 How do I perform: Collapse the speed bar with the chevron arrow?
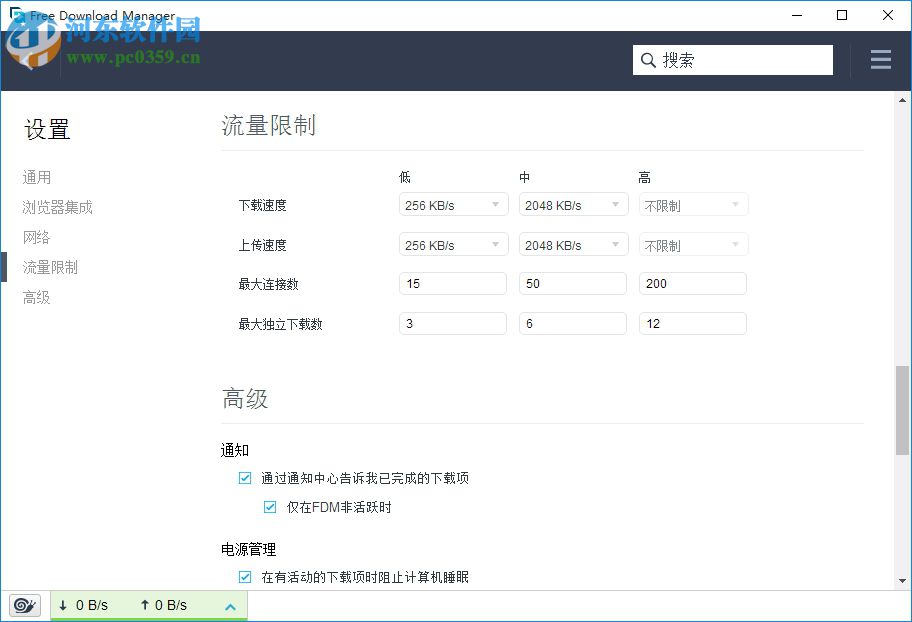[229, 605]
